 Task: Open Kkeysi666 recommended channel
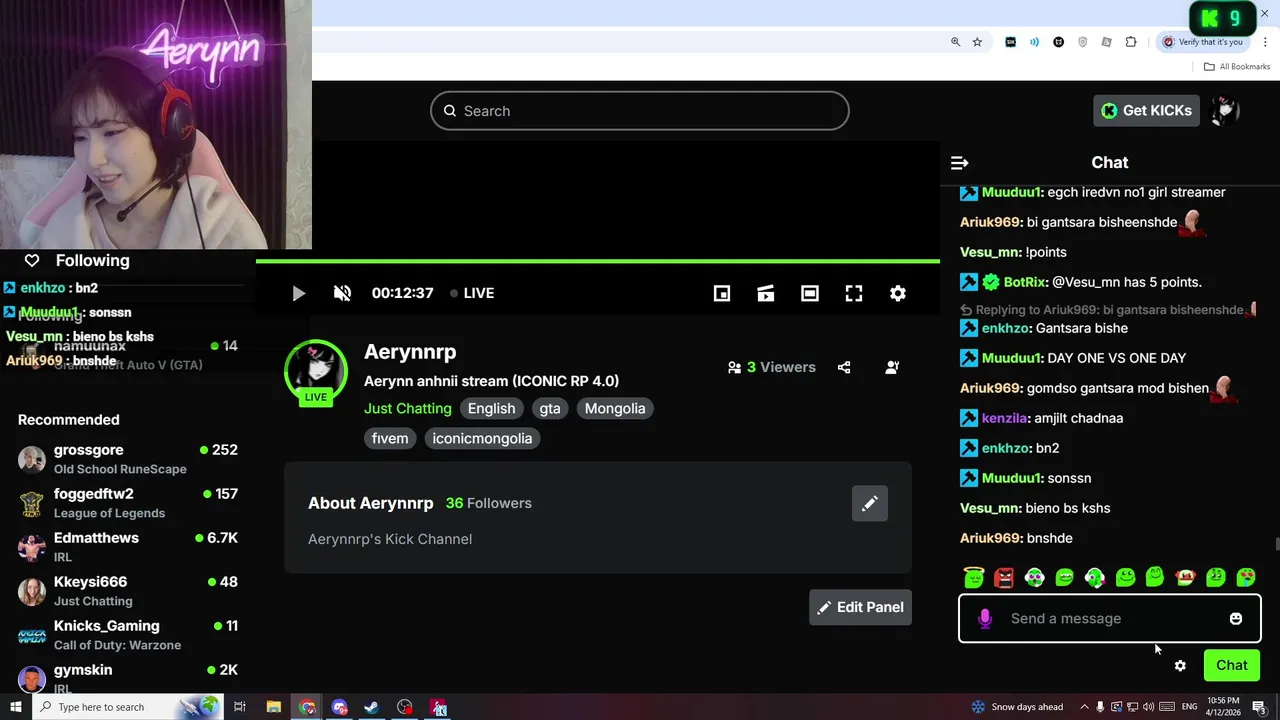click(128, 591)
